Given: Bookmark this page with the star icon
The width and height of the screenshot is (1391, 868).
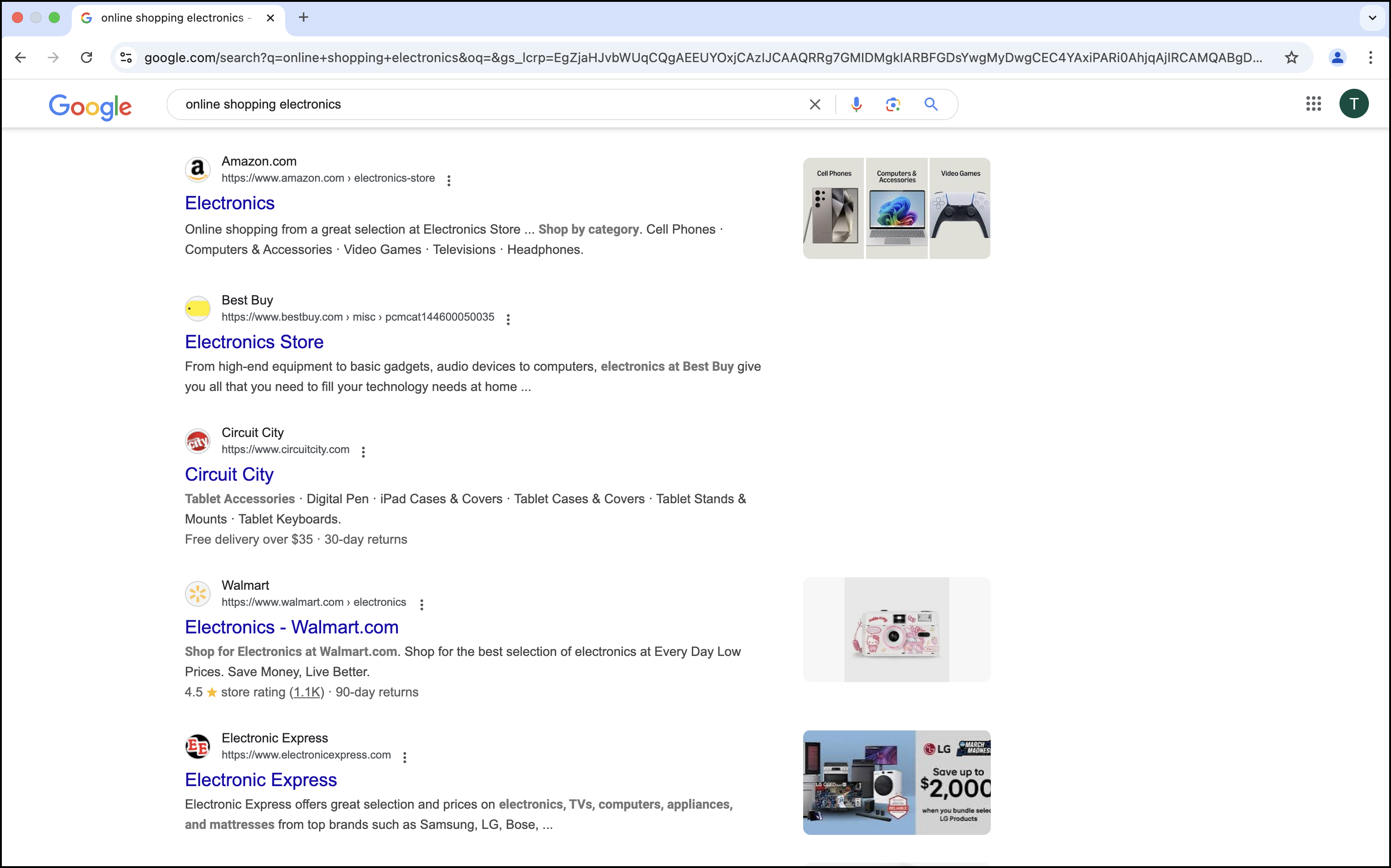Looking at the screenshot, I should coord(1291,57).
